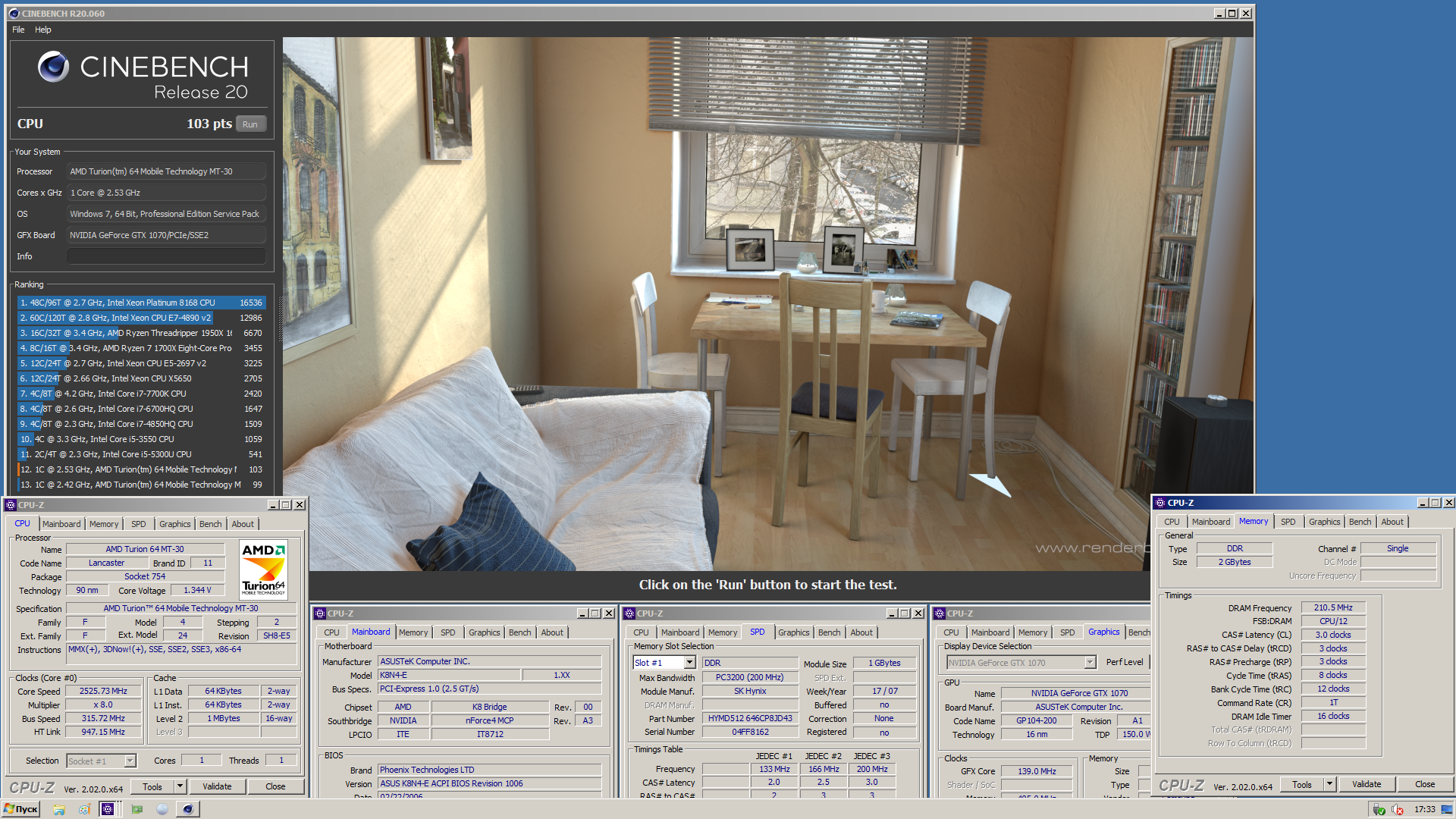The image size is (1456, 819).
Task: Select ranking row 7 Core i7-7700K
Action: click(141, 394)
